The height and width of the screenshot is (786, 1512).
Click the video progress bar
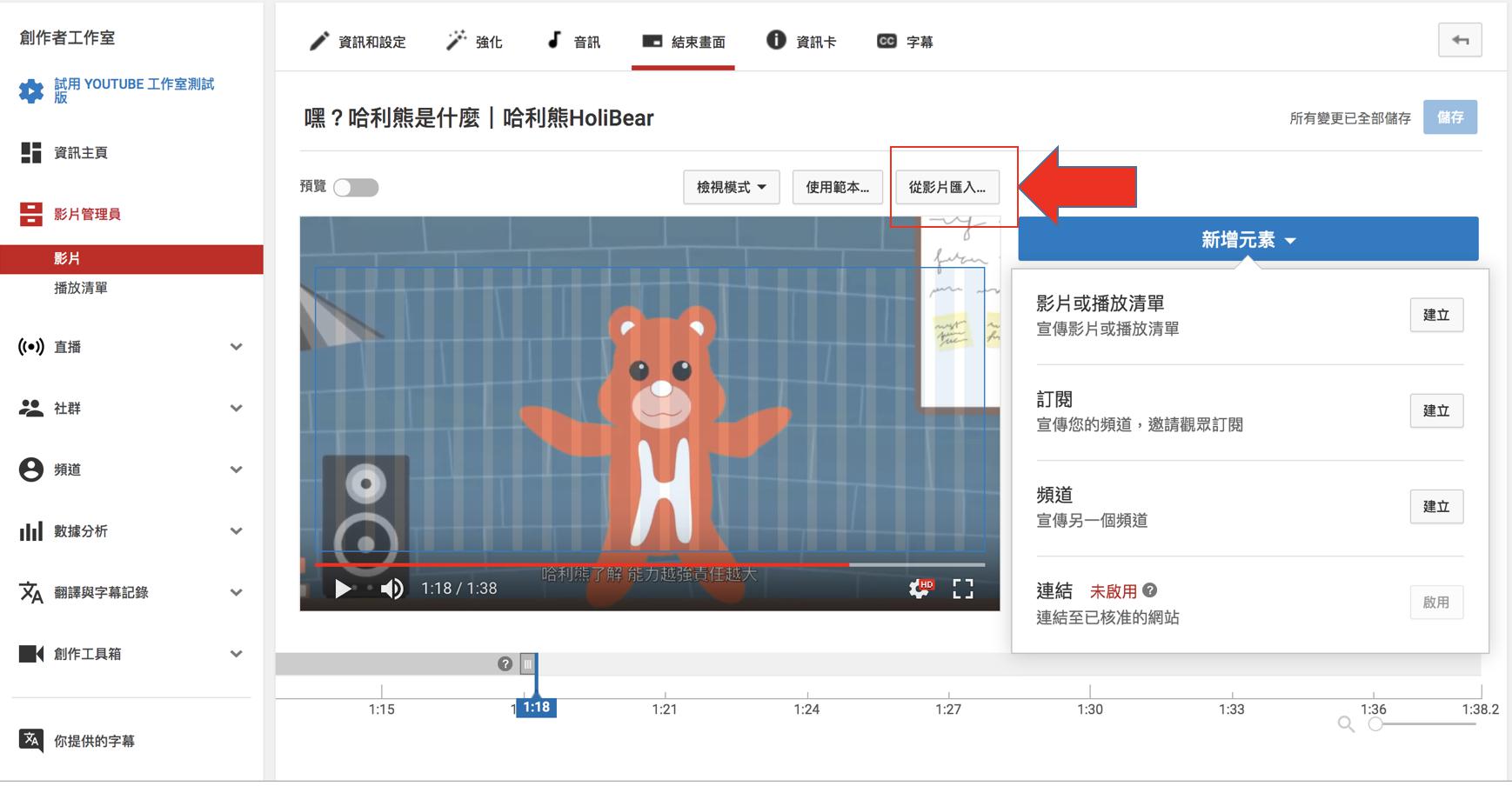click(650, 564)
